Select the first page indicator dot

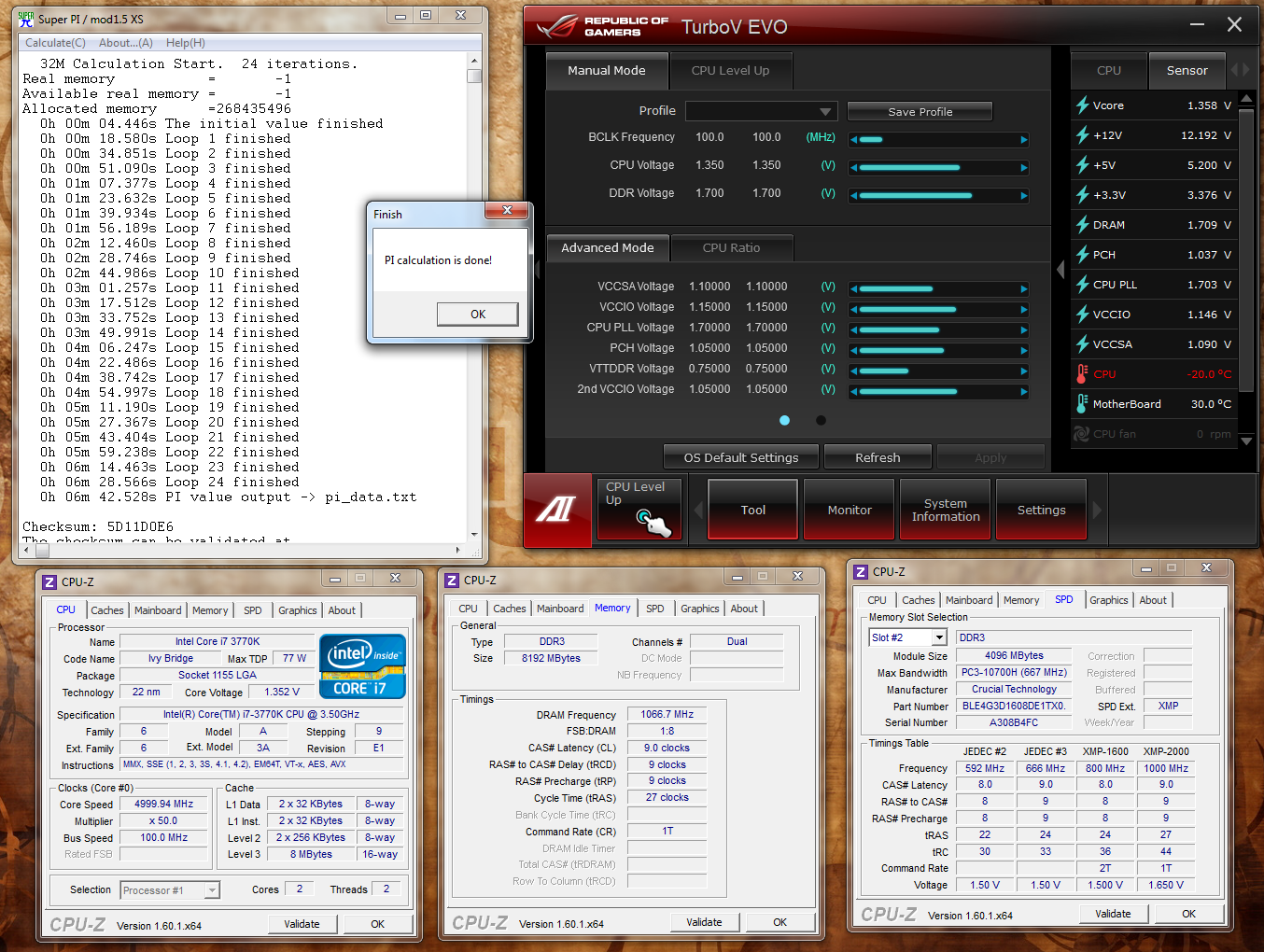[784, 420]
